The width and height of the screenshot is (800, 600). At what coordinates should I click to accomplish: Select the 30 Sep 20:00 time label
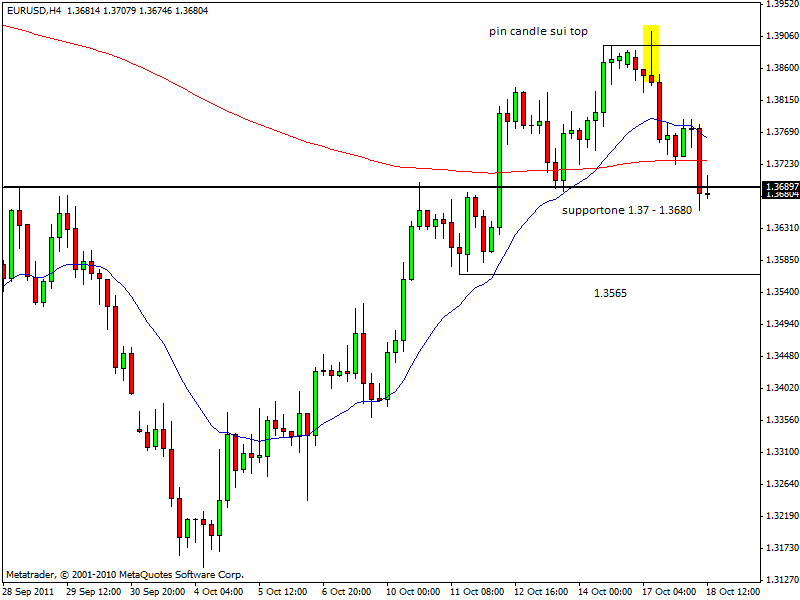point(157,591)
